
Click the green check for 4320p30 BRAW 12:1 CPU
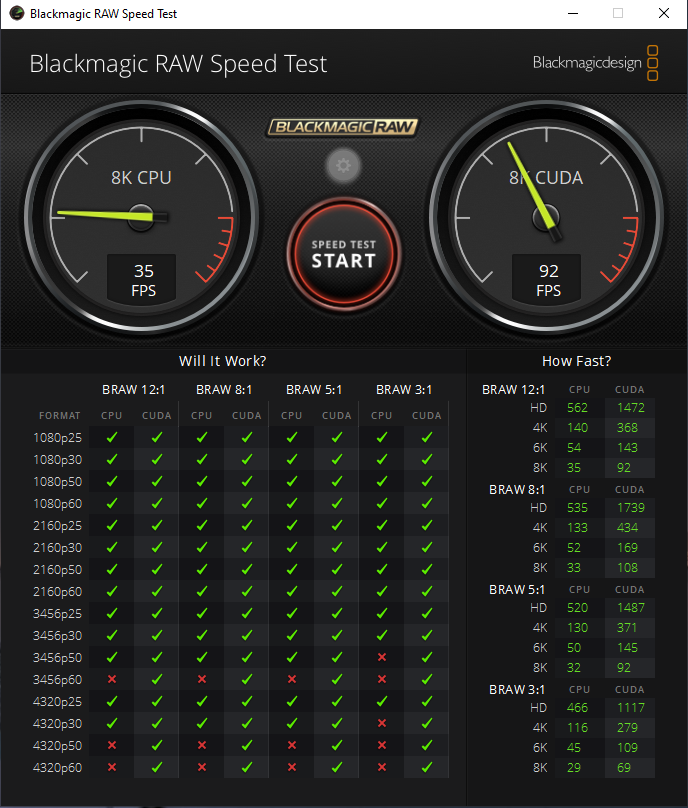pyautogui.click(x=111, y=723)
